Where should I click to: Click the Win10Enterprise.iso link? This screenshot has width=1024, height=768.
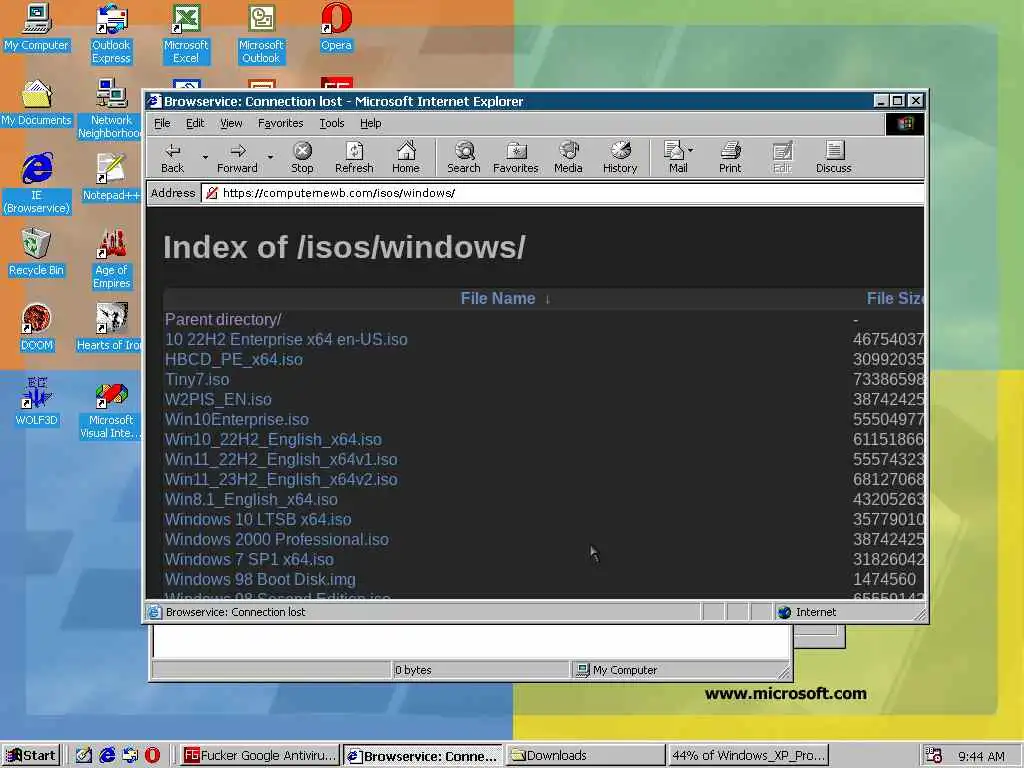(236, 420)
